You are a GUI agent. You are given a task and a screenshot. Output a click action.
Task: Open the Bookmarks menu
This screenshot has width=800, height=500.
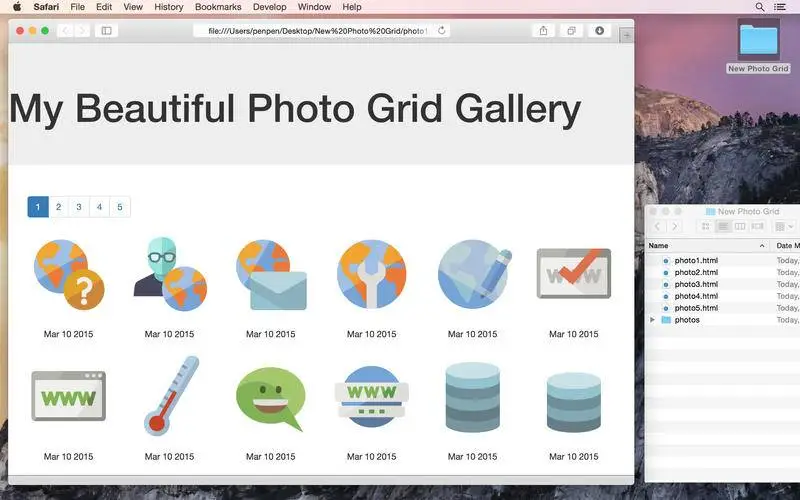218,7
